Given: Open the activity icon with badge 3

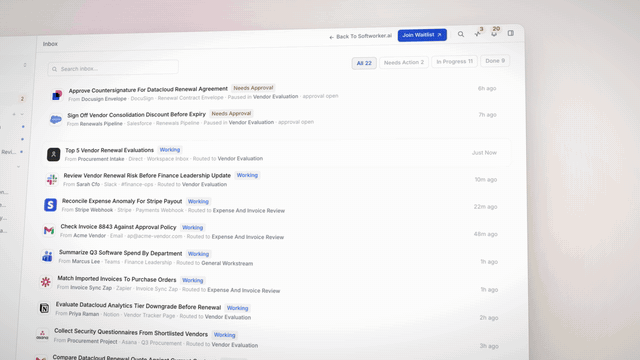Looking at the screenshot, I should pyautogui.click(x=477, y=33).
